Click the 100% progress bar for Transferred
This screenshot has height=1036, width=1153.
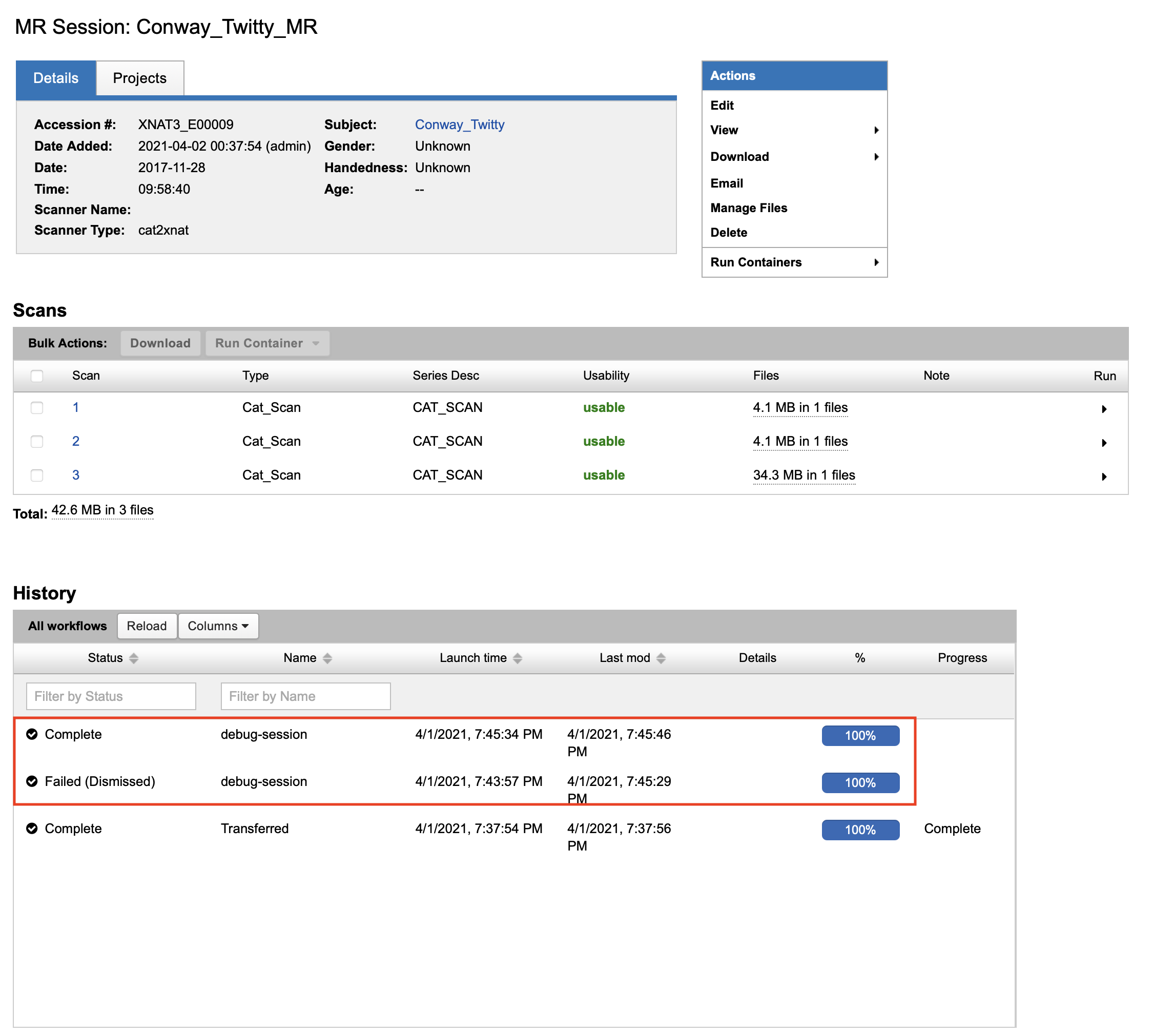coord(860,830)
